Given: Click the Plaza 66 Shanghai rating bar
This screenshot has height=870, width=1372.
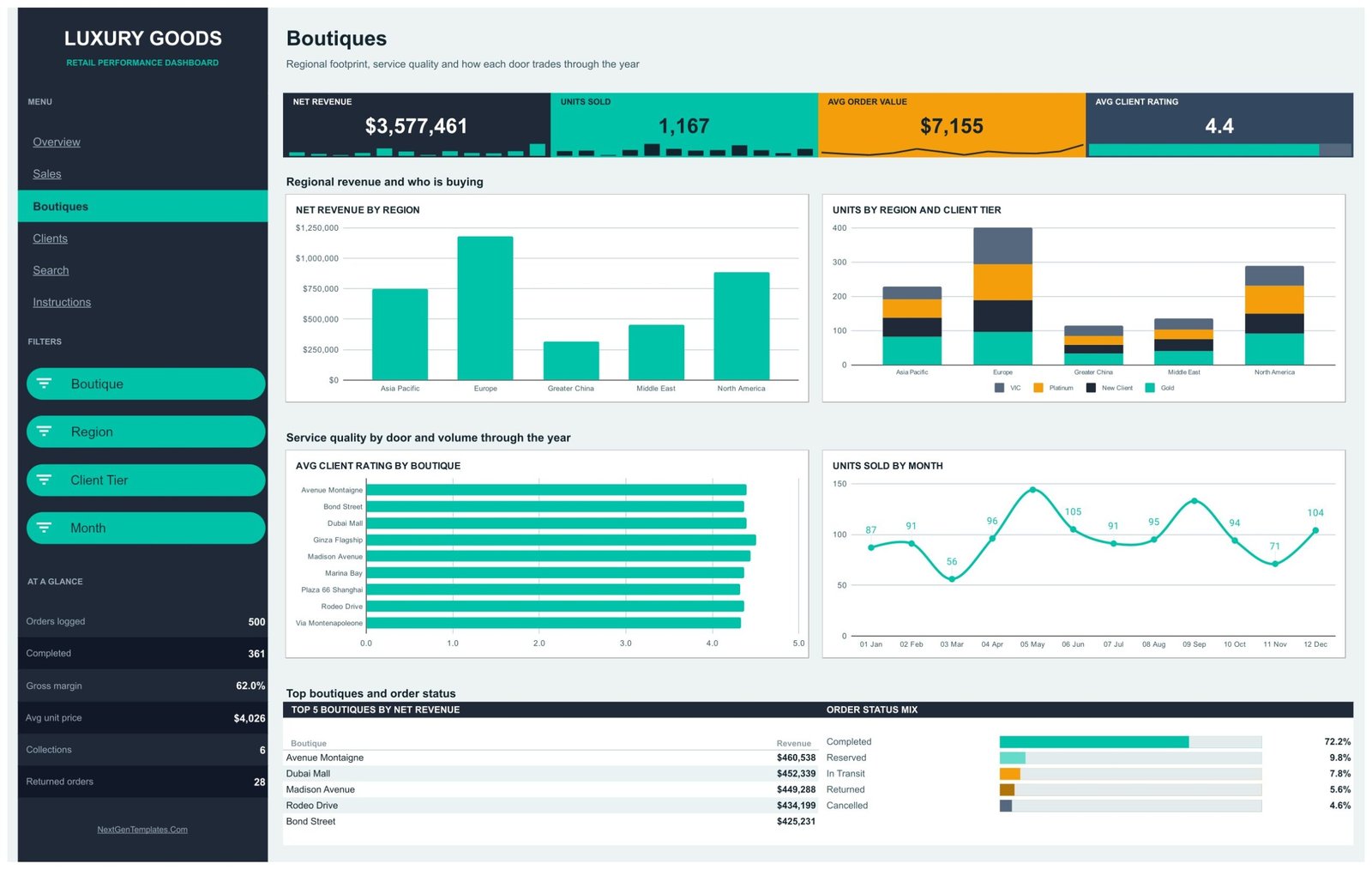Looking at the screenshot, I should coord(553,589).
